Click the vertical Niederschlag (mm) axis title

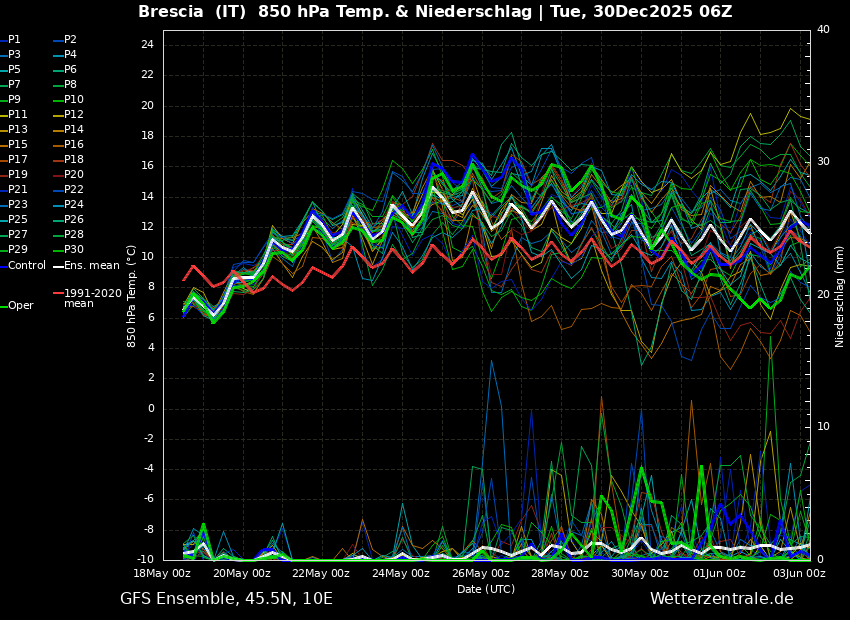(839, 296)
